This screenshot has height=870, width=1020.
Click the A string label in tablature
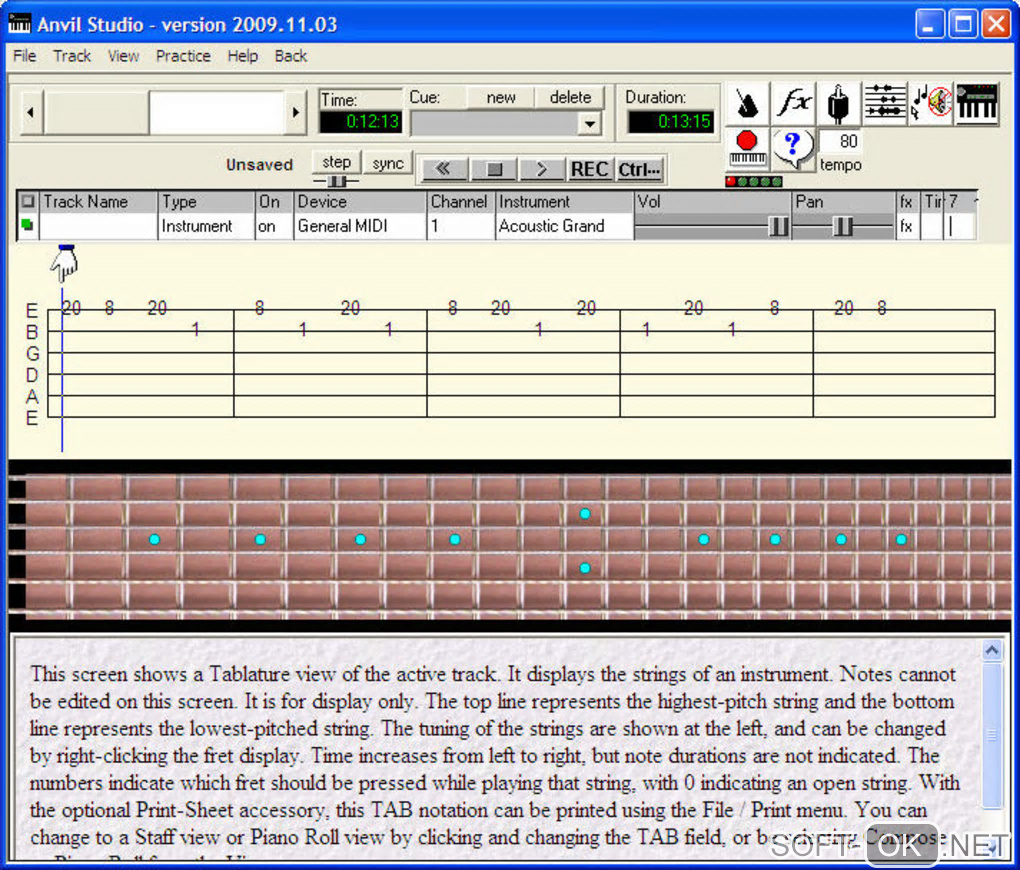click(x=32, y=396)
